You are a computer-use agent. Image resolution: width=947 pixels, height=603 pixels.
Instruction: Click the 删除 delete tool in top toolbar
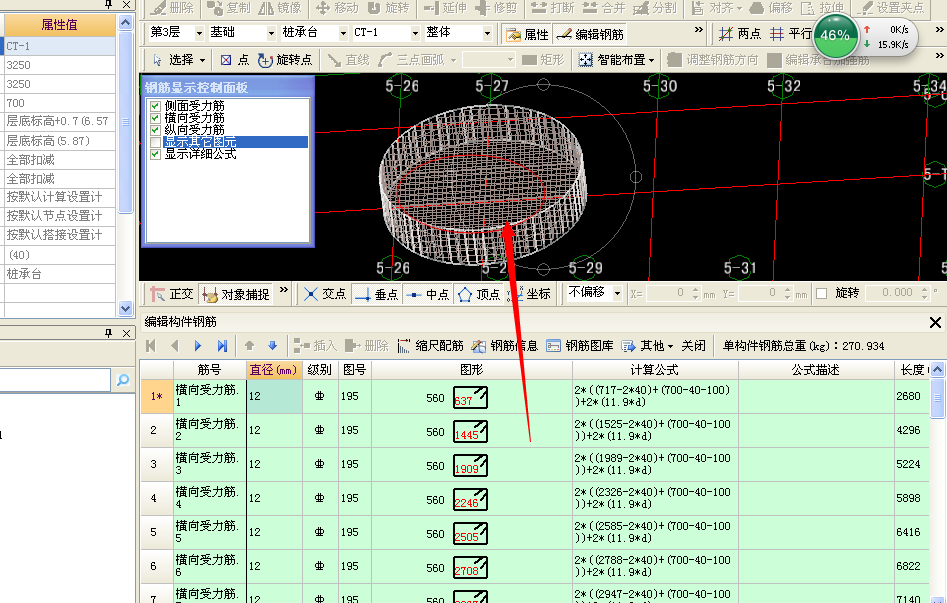coord(172,8)
